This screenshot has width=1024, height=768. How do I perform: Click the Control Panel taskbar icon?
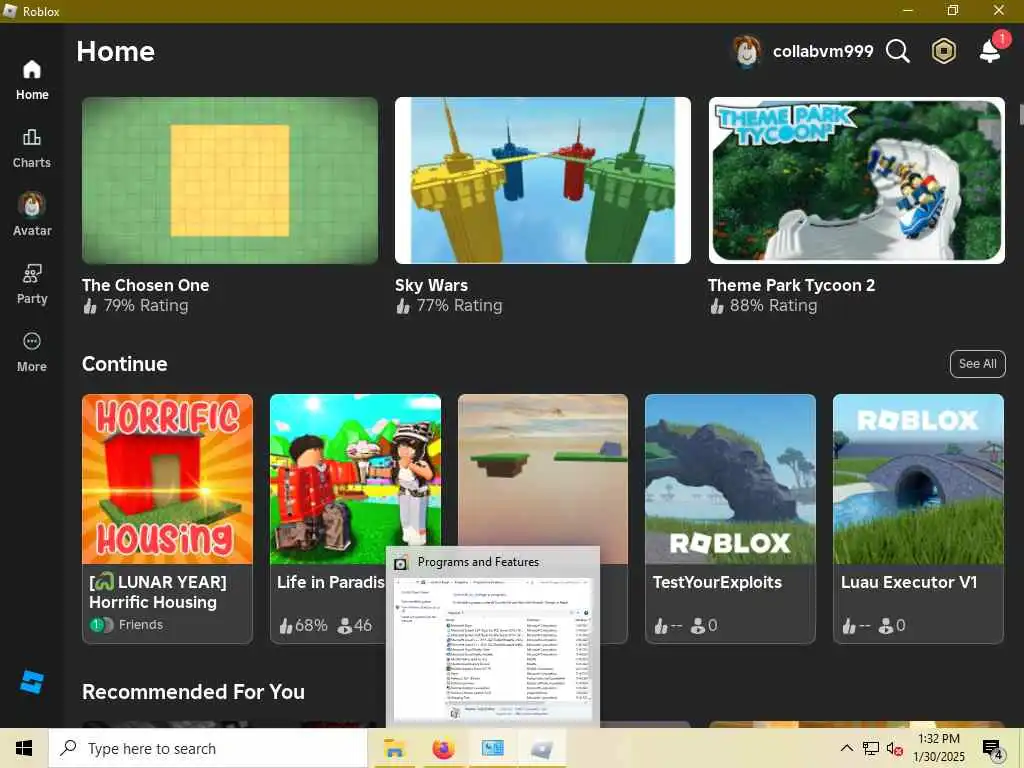tap(492, 748)
